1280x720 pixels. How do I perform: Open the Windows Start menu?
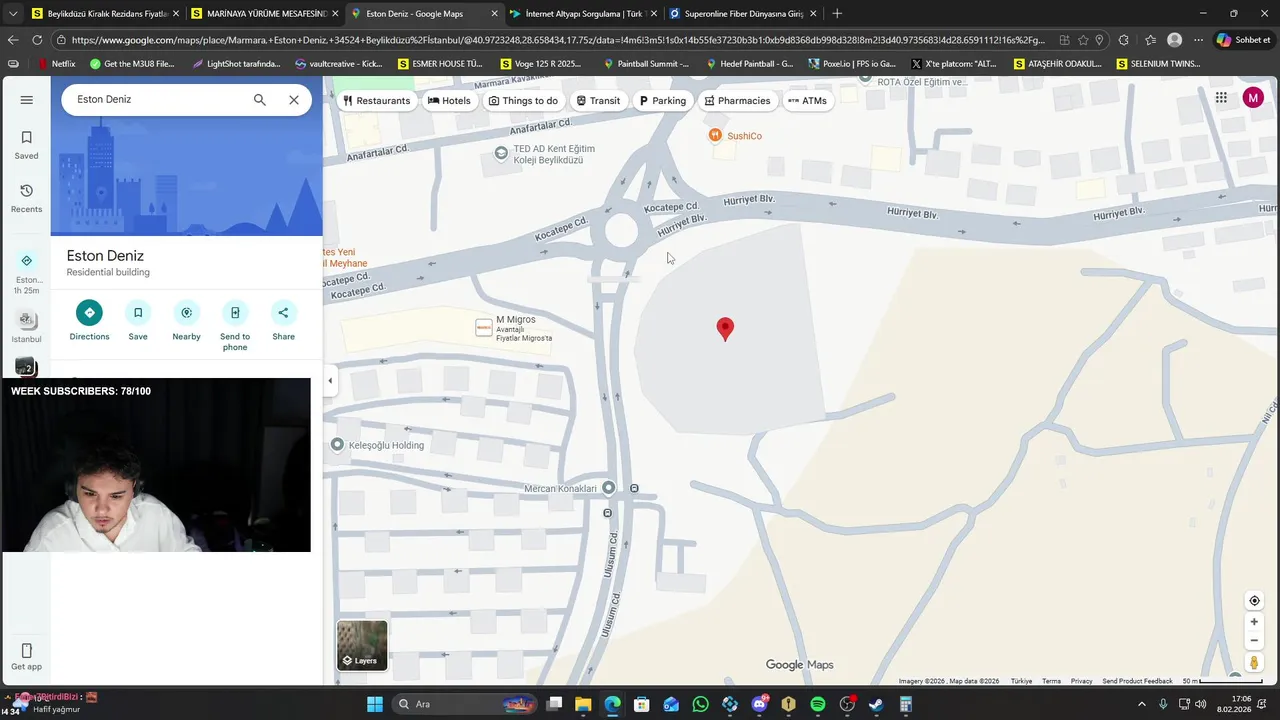(x=374, y=704)
